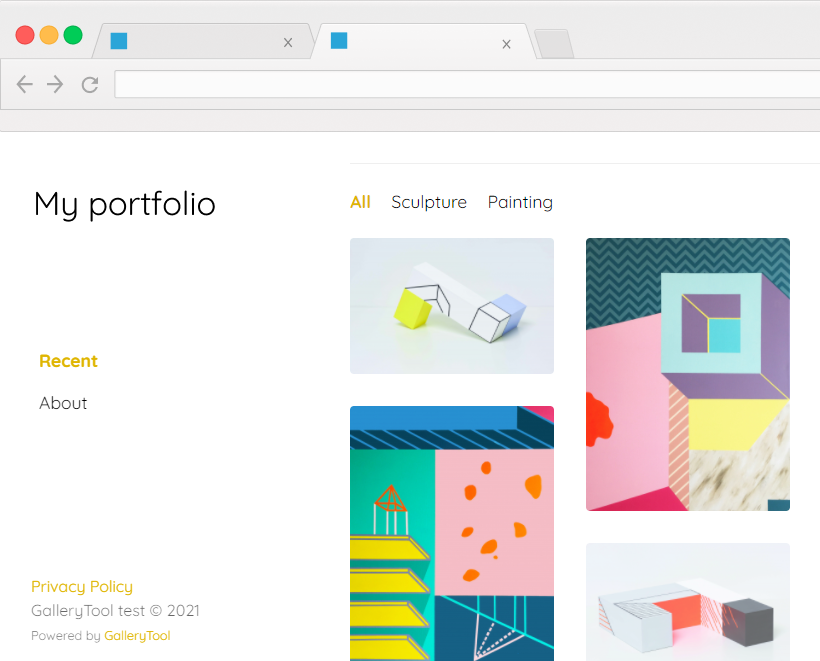Open the About page
820x661 pixels.
pyautogui.click(x=63, y=403)
